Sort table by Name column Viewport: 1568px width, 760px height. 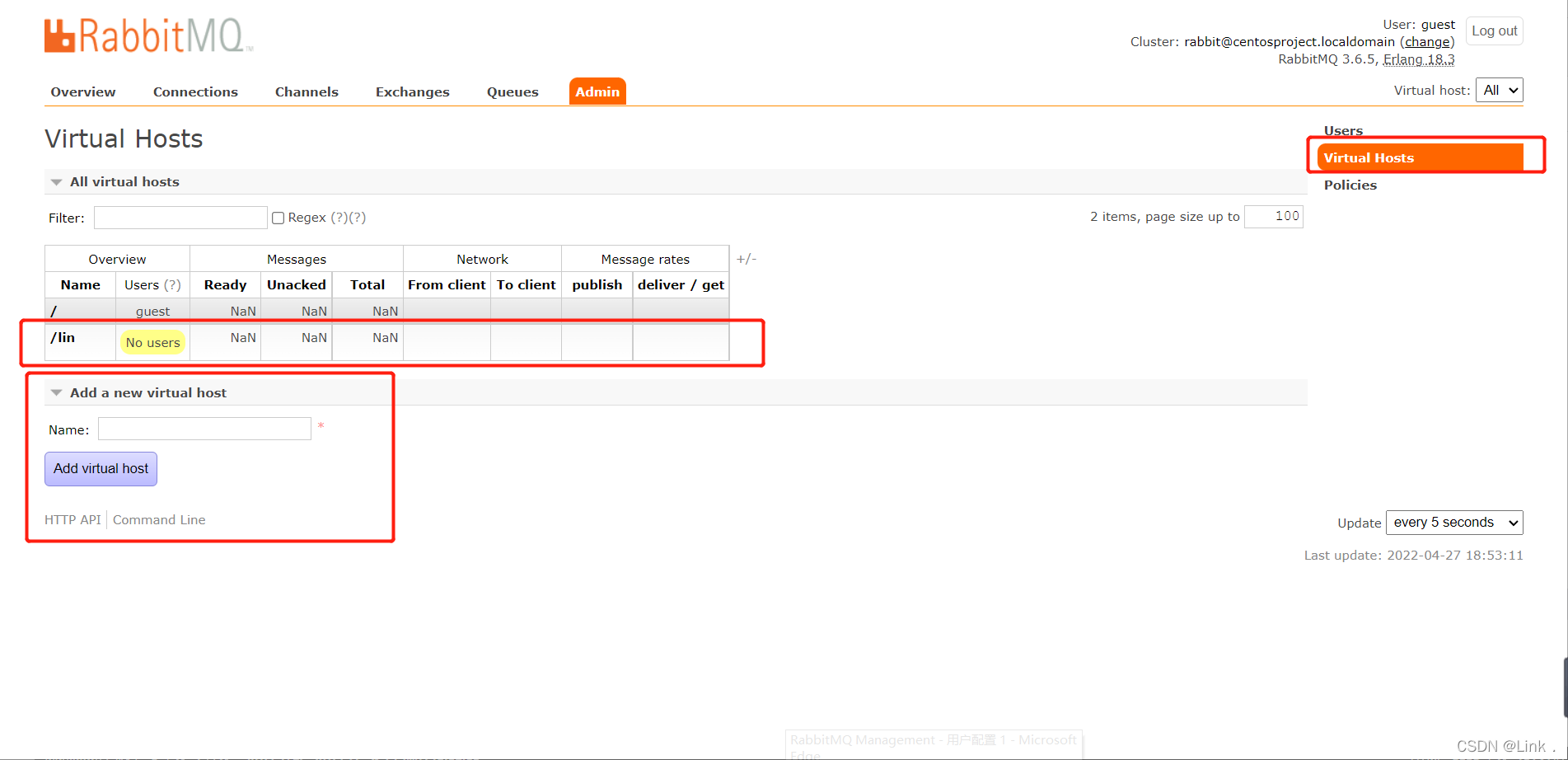pyautogui.click(x=80, y=284)
